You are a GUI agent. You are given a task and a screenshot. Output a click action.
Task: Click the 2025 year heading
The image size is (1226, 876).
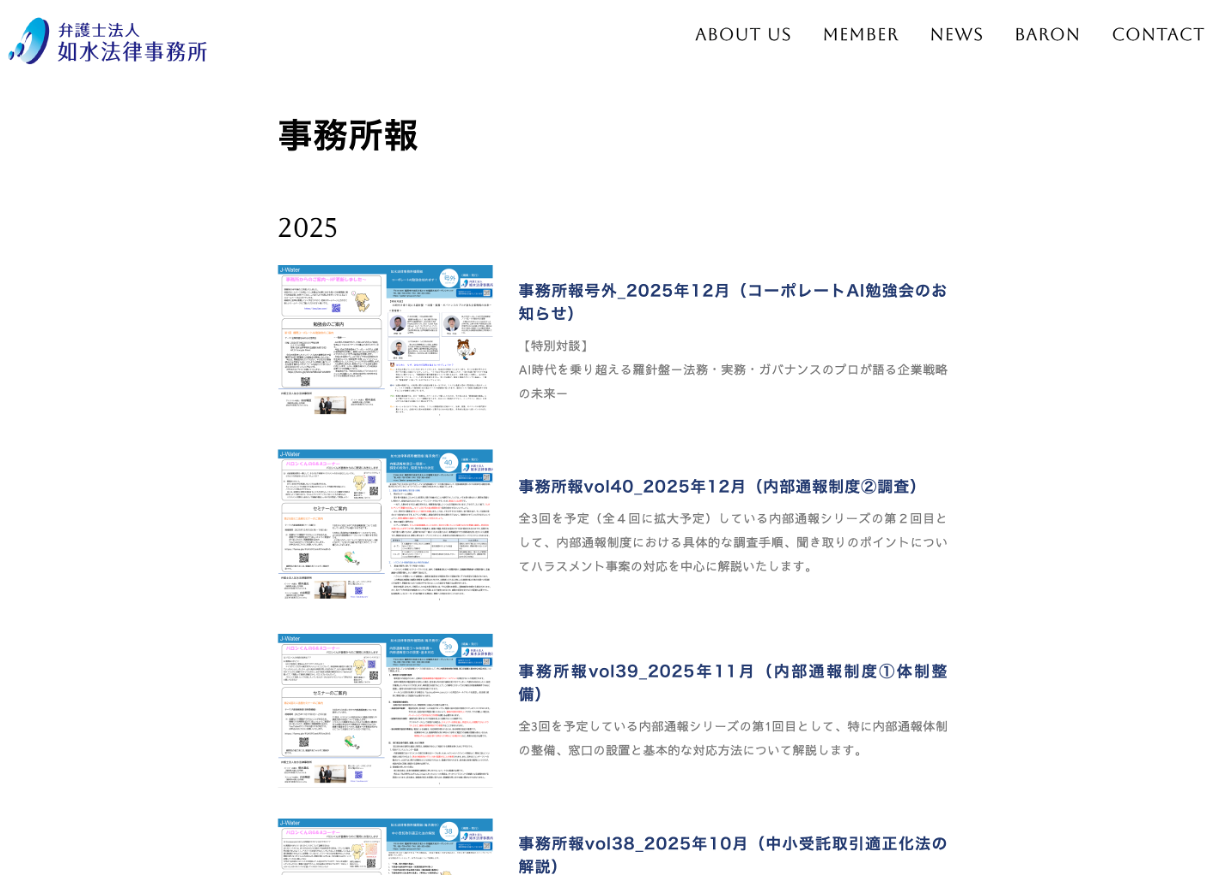tap(308, 228)
